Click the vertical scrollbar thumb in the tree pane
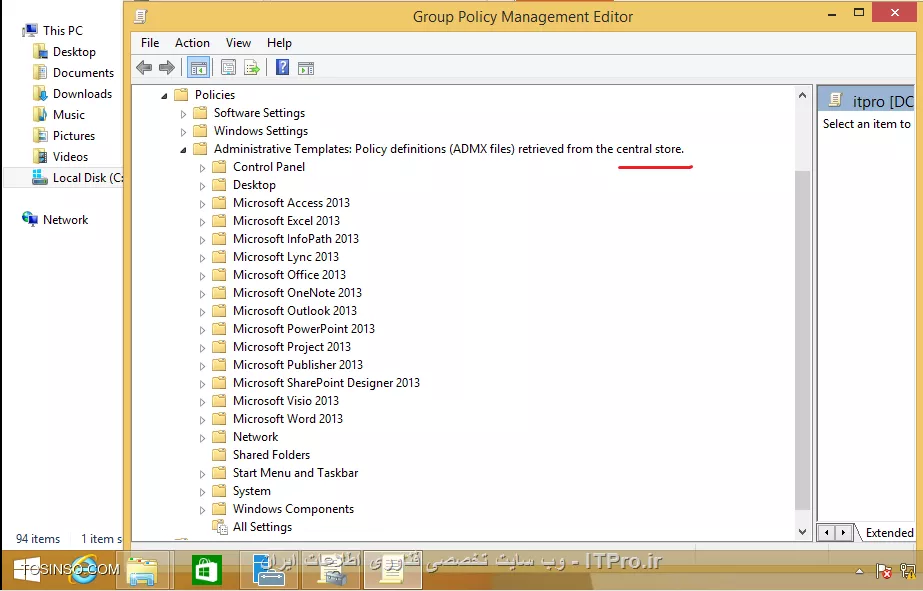Screen dimensions: 923x591 tap(802, 339)
